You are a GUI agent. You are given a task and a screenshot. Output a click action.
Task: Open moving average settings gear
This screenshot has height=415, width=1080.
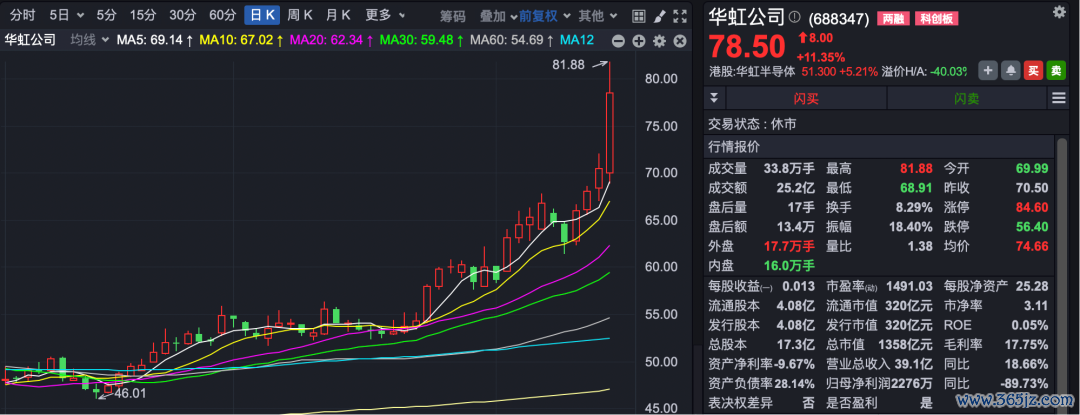pos(659,41)
